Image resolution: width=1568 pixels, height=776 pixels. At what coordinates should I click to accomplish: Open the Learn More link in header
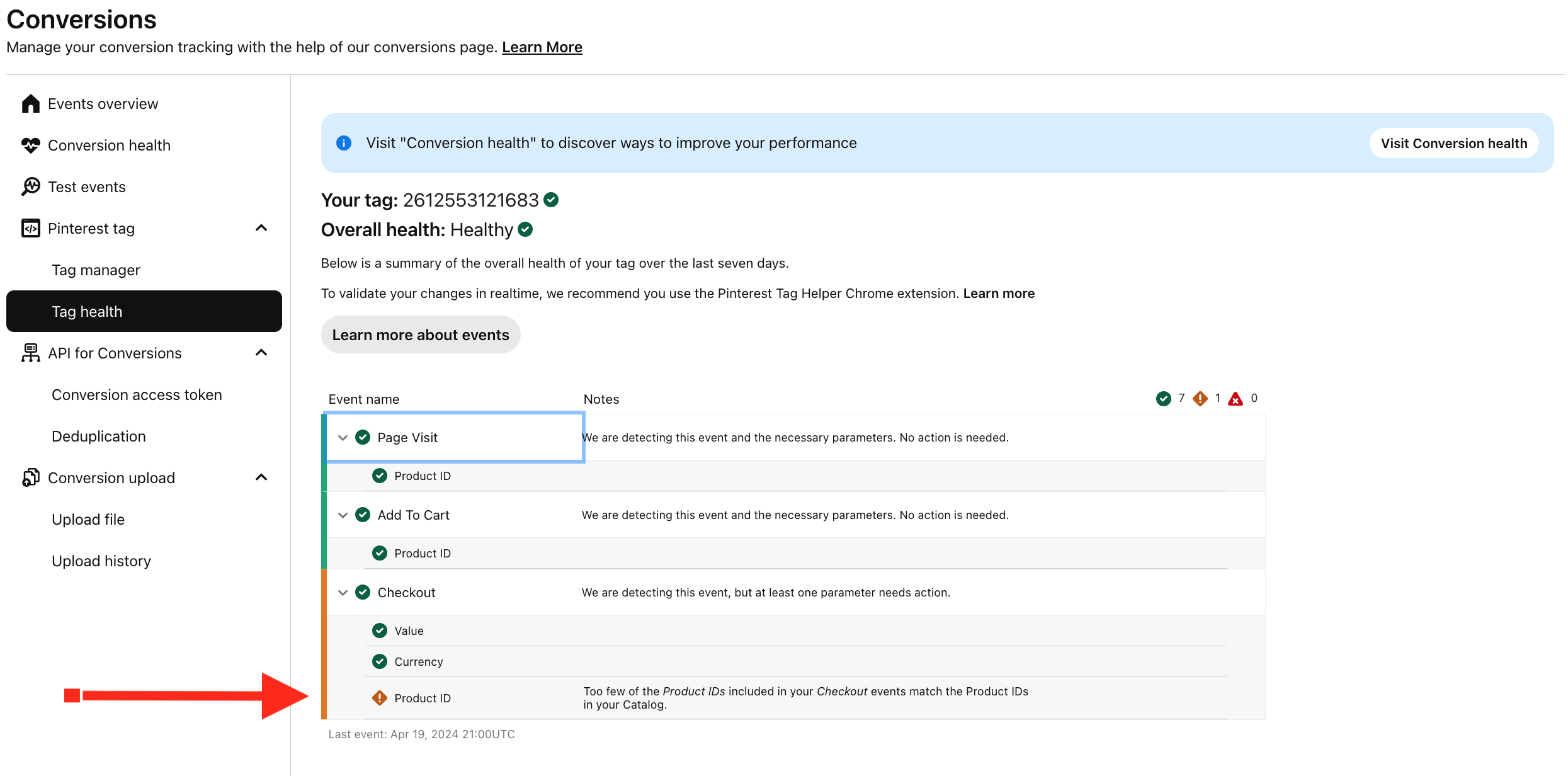point(542,47)
